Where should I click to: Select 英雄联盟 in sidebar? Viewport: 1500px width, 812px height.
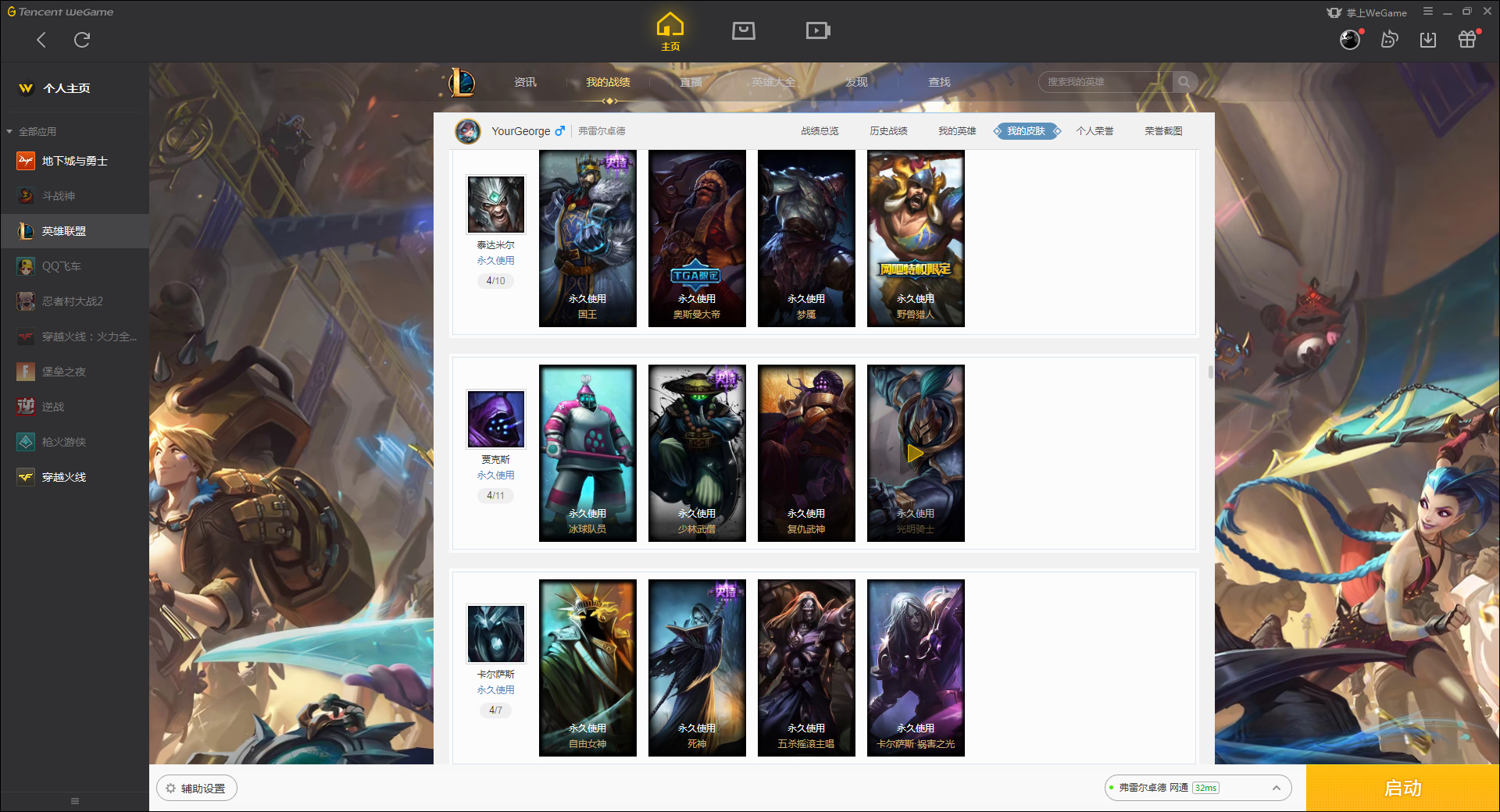click(x=74, y=231)
